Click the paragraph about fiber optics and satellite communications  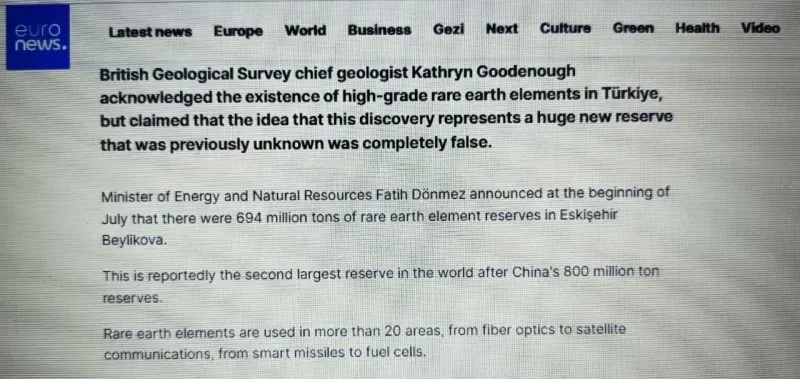tap(364, 342)
